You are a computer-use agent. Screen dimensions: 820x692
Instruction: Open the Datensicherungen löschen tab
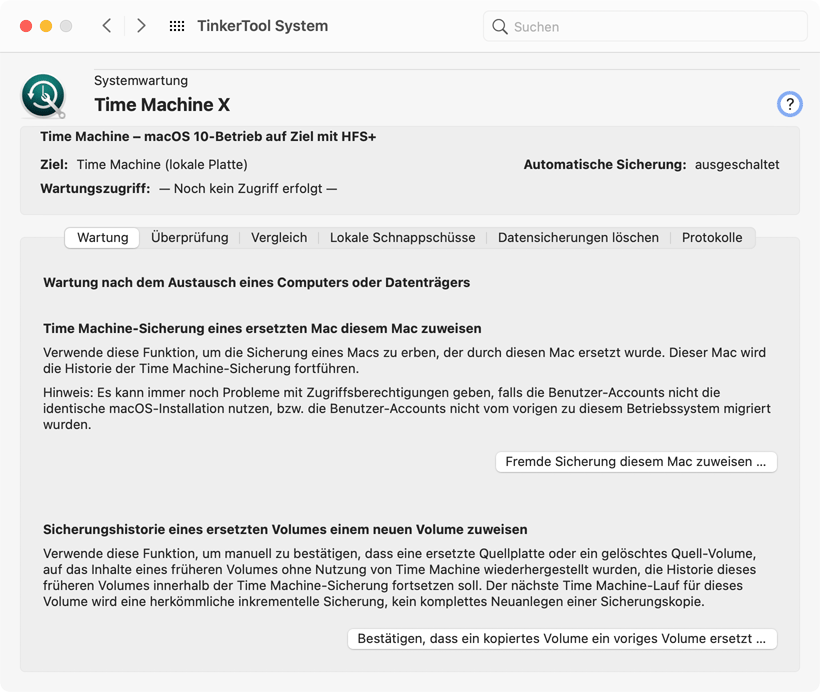(x=578, y=237)
